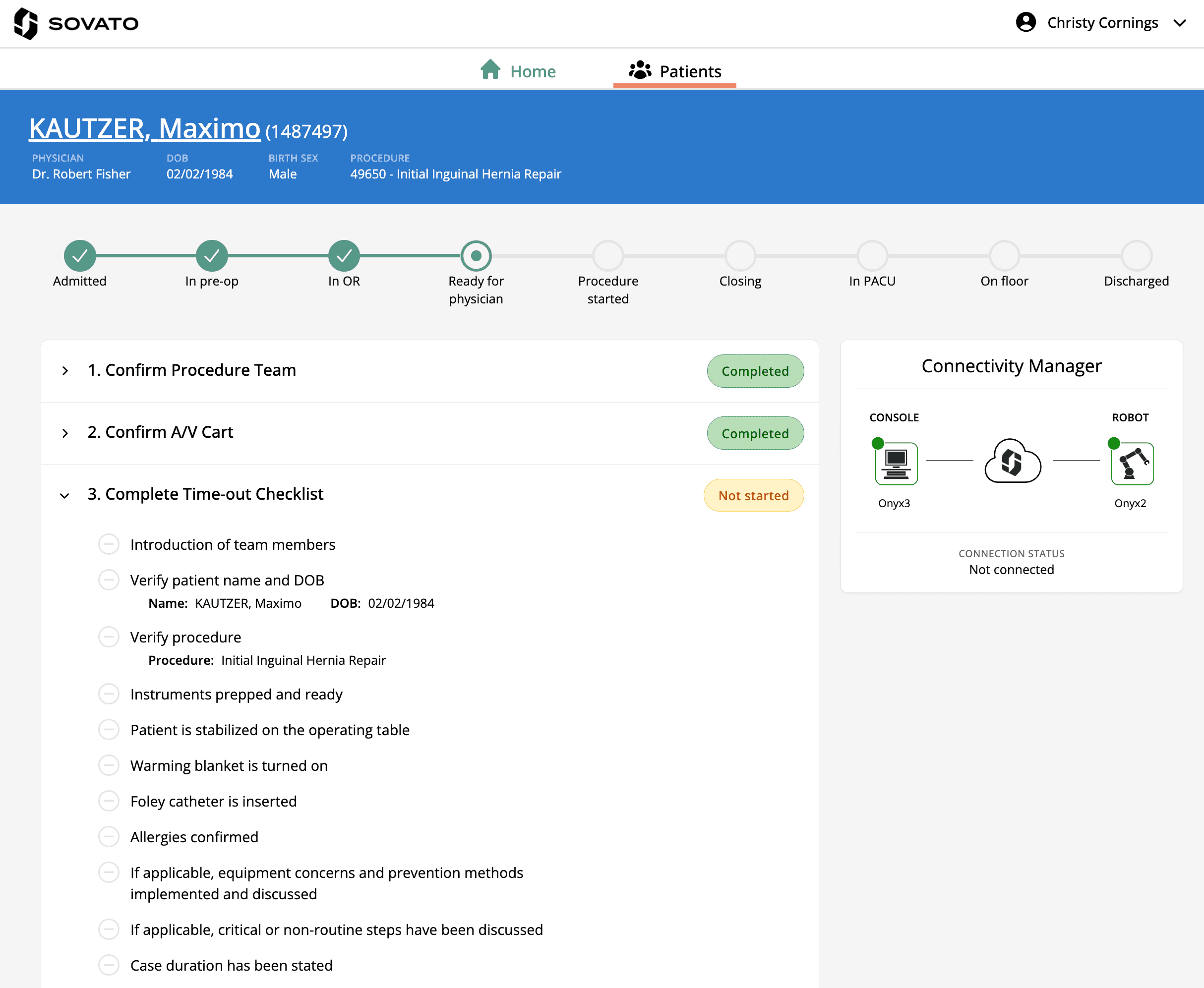The image size is (1204, 988).
Task: Open the Christy Cornings account dropdown arrow
Action: [x=1180, y=23]
